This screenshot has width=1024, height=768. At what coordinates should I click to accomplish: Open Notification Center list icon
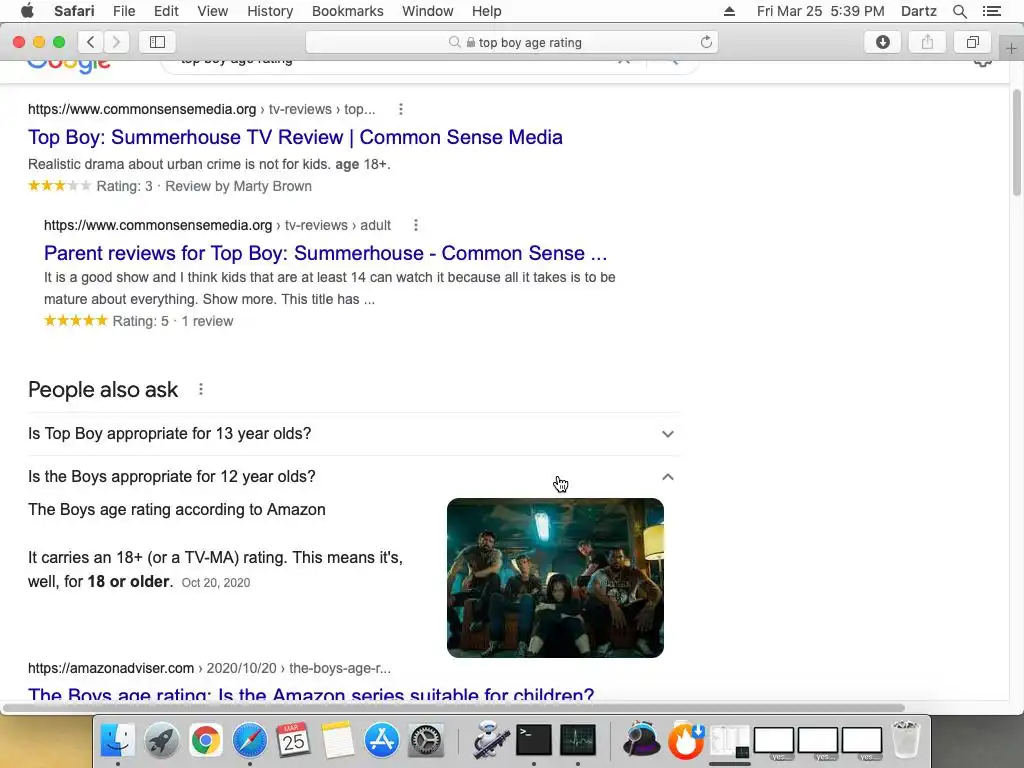(x=992, y=11)
